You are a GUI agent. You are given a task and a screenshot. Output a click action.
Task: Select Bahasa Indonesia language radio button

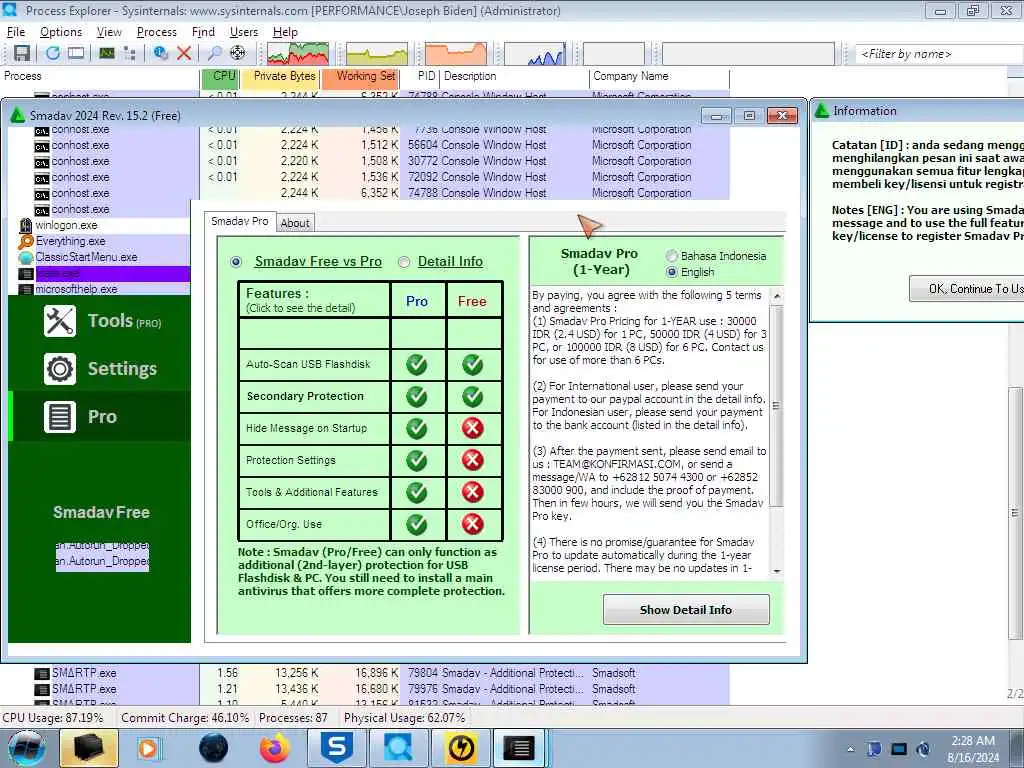click(671, 256)
